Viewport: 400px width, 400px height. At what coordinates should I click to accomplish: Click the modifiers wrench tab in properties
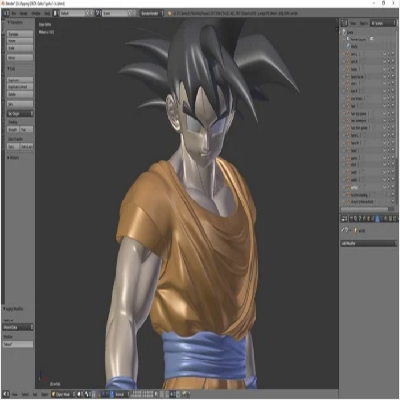pos(377,219)
